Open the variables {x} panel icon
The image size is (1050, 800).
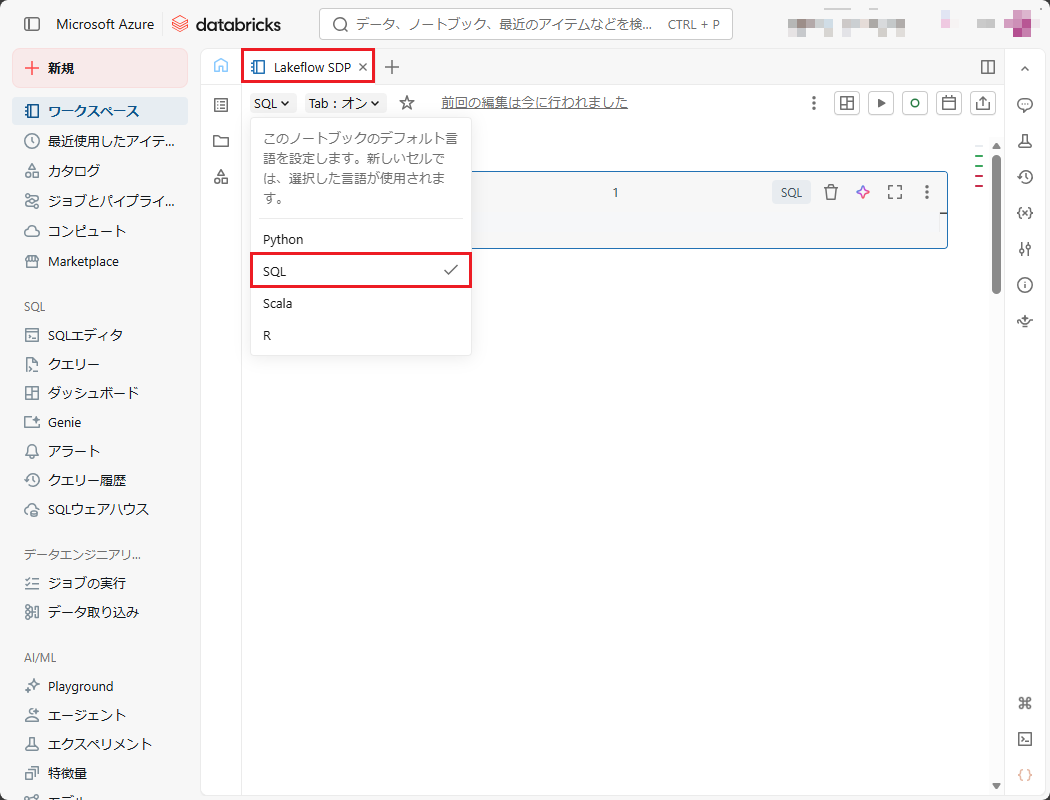[1024, 213]
